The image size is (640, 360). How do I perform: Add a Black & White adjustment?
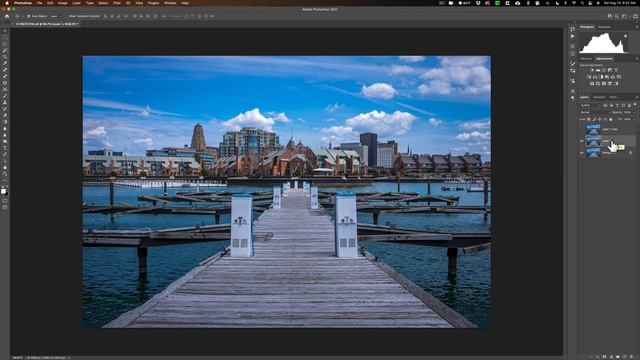[601, 77]
